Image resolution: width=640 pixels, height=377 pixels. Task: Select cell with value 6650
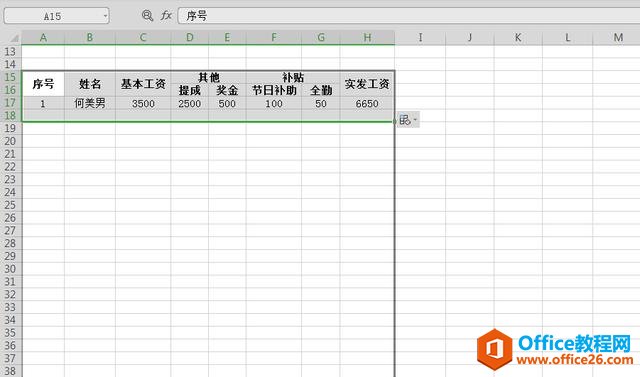pyautogui.click(x=367, y=103)
